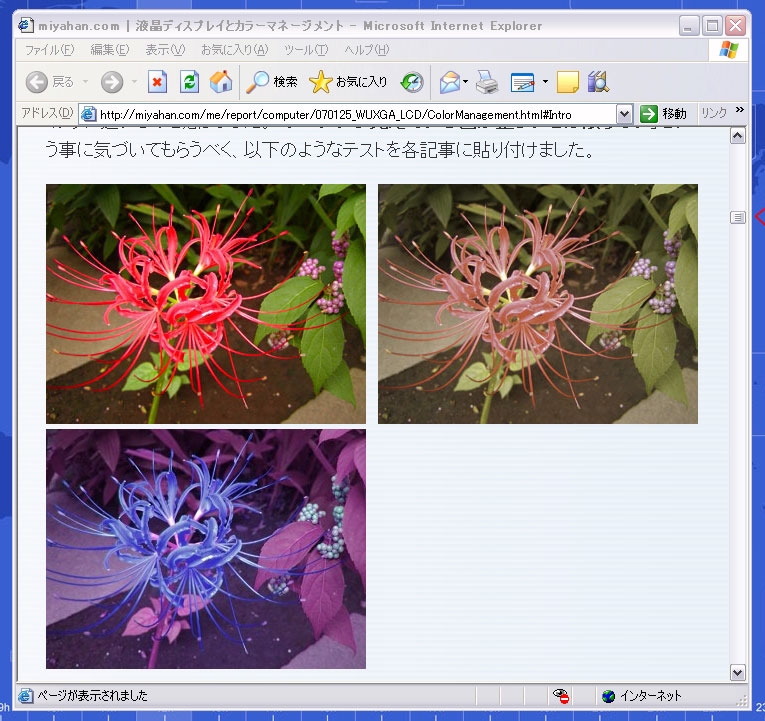Open History clock icon
This screenshot has height=721, width=765.
coord(412,81)
